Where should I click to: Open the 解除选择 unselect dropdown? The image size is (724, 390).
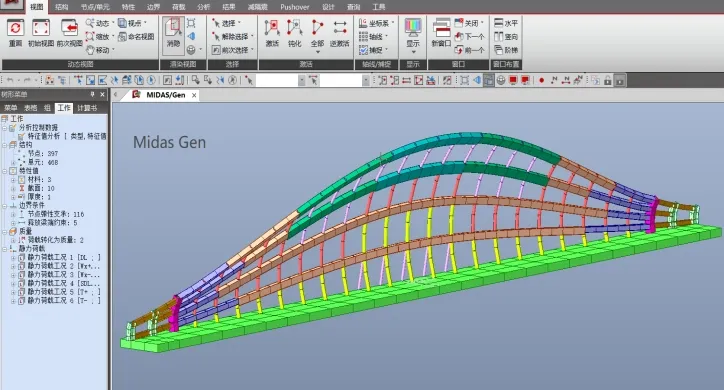pyautogui.click(x=233, y=36)
